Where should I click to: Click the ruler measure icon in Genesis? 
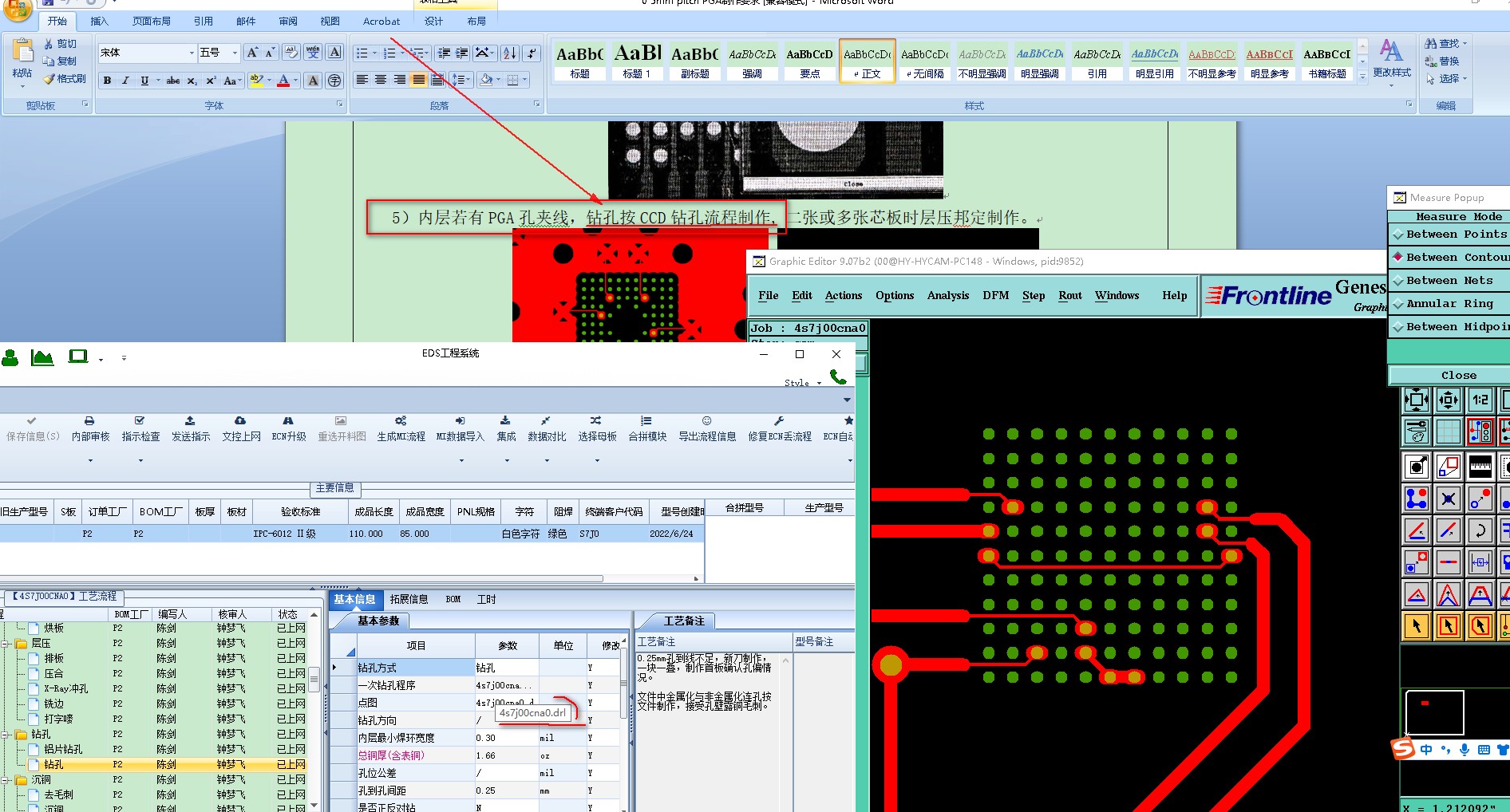click(x=1480, y=465)
